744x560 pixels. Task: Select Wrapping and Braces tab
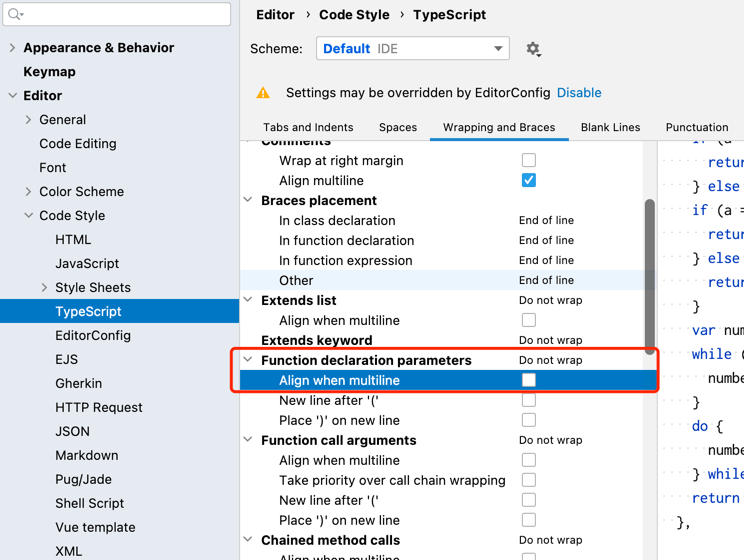pos(499,127)
